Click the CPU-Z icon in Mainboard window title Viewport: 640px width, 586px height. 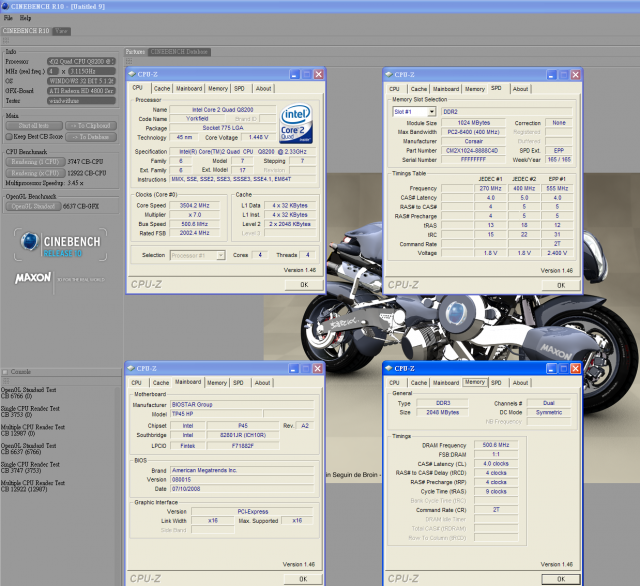131,368
